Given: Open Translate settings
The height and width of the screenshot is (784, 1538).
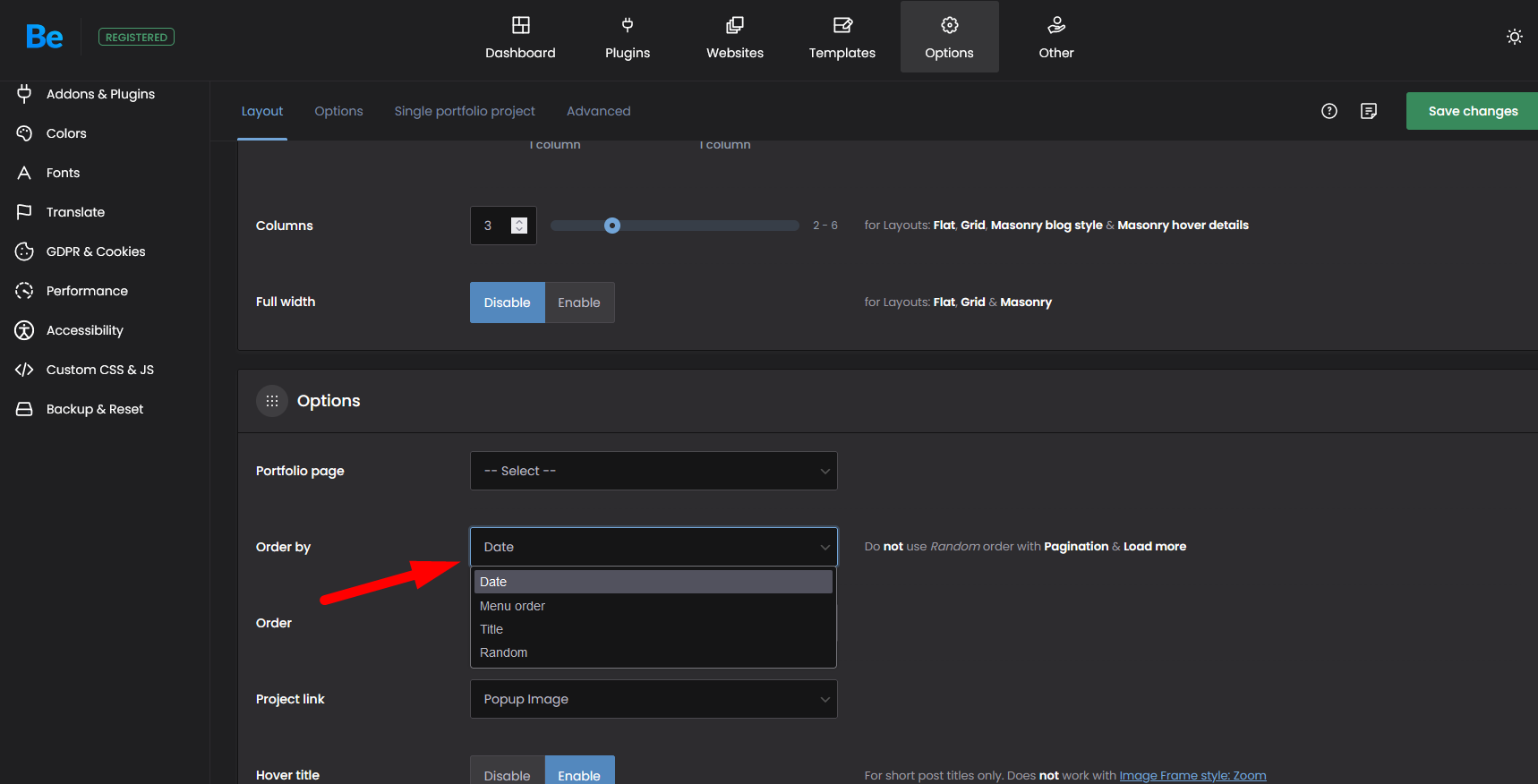Looking at the screenshot, I should pos(75,212).
